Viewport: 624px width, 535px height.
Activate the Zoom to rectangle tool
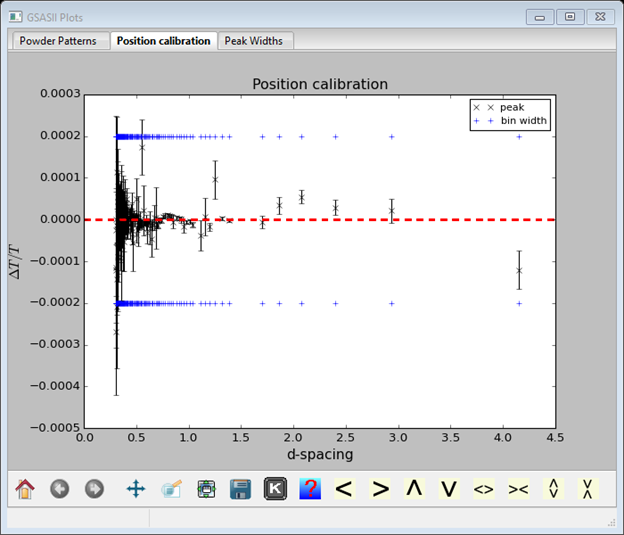pyautogui.click(x=171, y=489)
